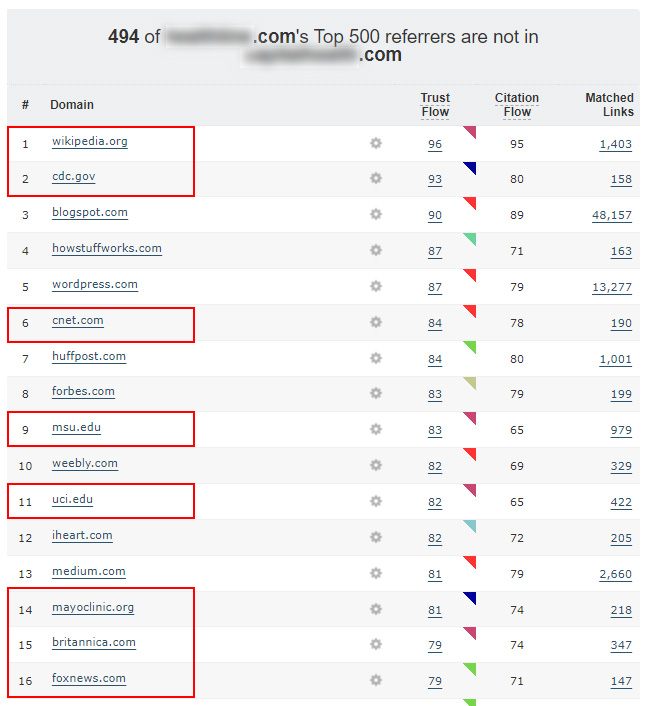Sort by Citation Flow column header
The width and height of the screenshot is (647, 706).
pos(516,105)
